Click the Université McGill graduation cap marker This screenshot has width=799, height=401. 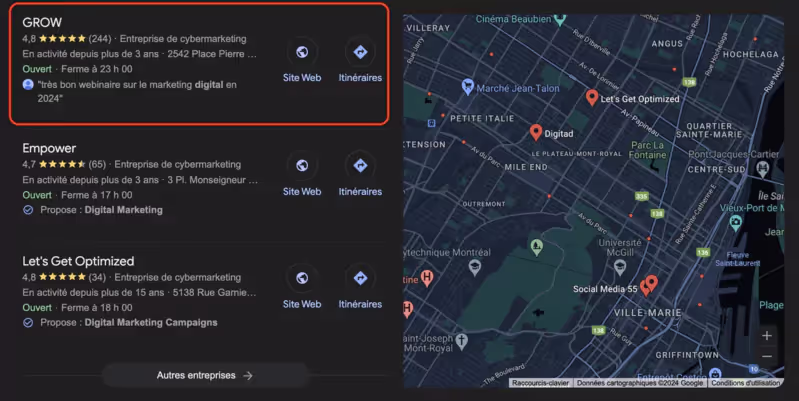point(620,266)
